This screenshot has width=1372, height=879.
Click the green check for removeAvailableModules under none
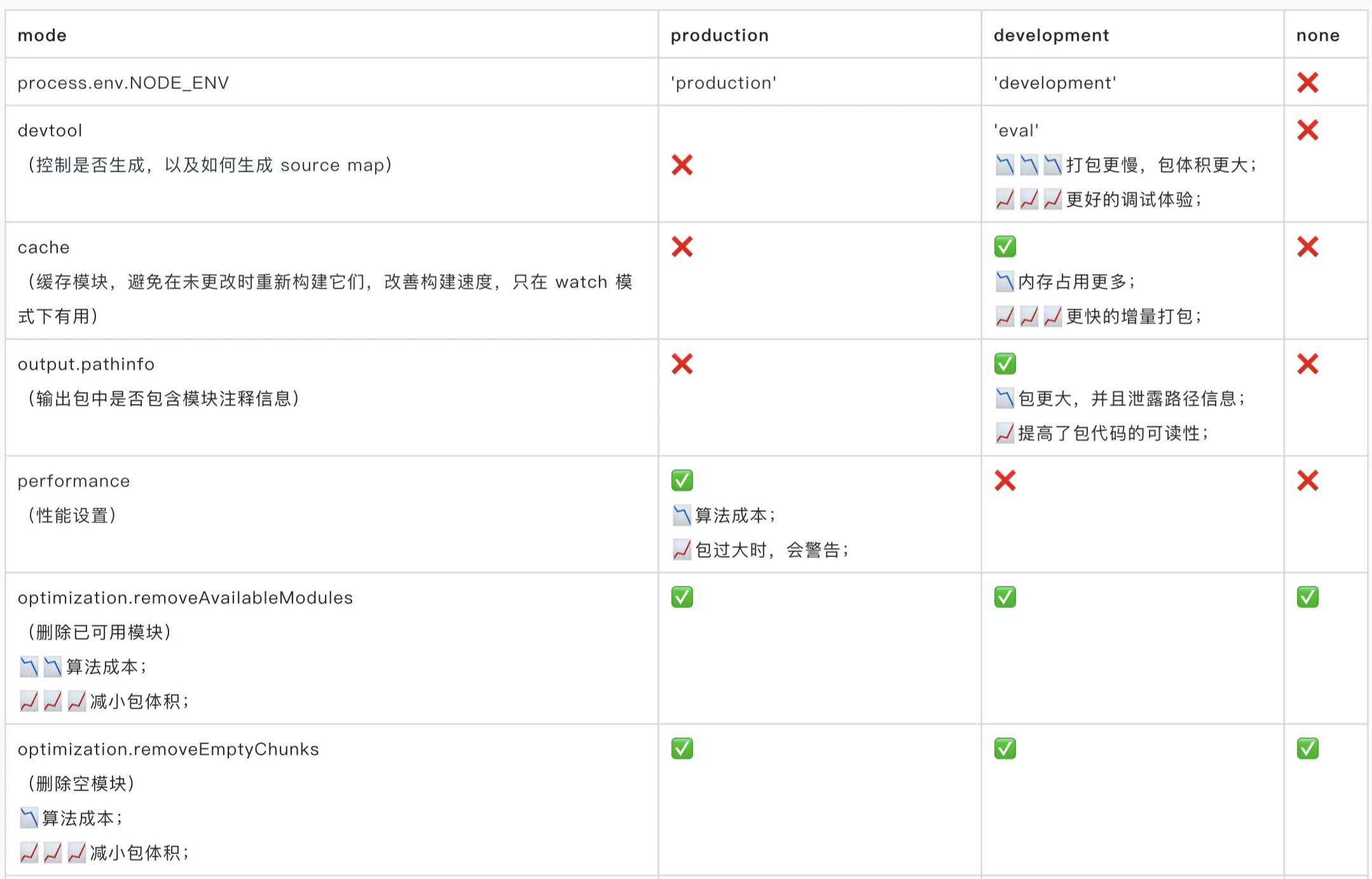tap(1307, 597)
